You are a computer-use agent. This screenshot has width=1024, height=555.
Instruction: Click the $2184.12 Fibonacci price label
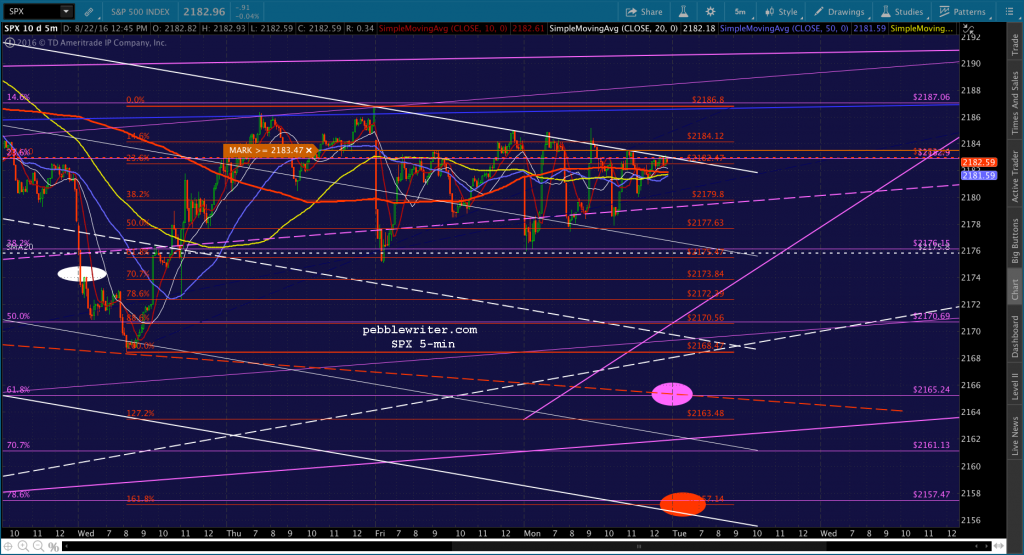(x=705, y=136)
